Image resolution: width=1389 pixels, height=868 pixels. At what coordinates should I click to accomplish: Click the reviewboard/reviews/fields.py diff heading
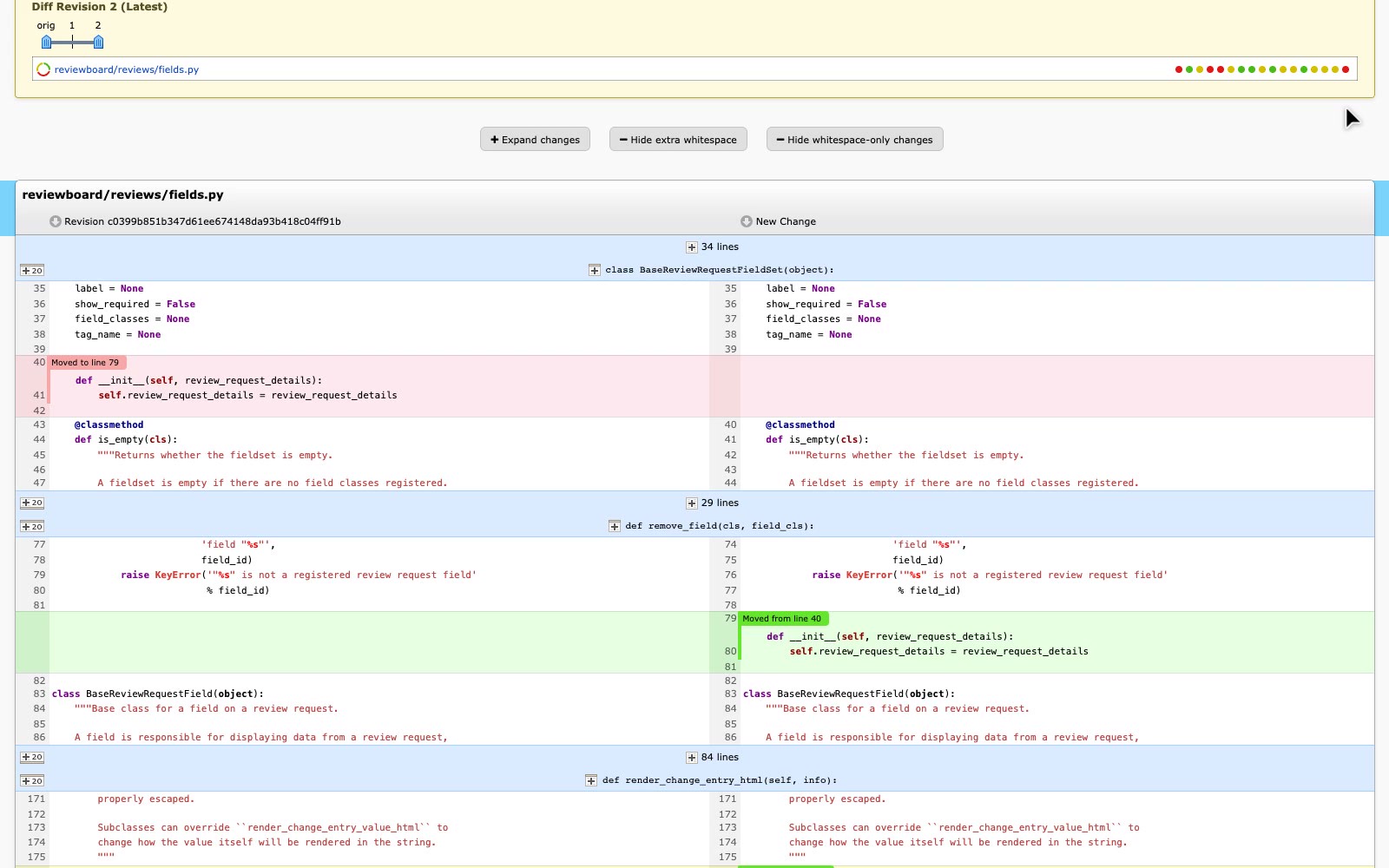[122, 195]
